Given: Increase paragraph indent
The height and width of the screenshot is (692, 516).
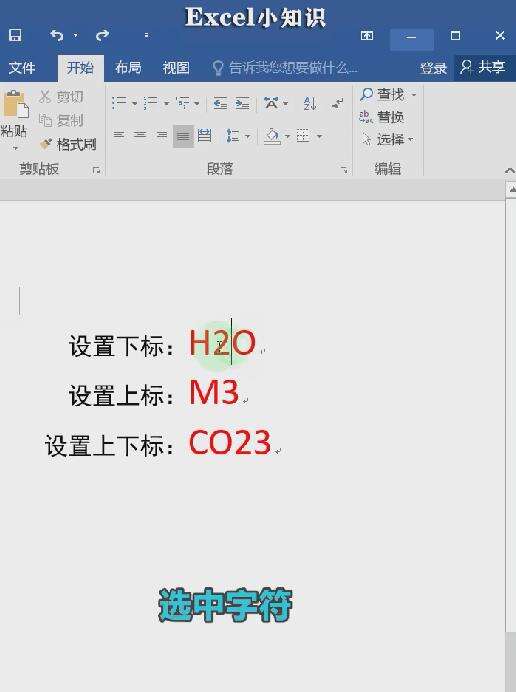Looking at the screenshot, I should [242, 103].
